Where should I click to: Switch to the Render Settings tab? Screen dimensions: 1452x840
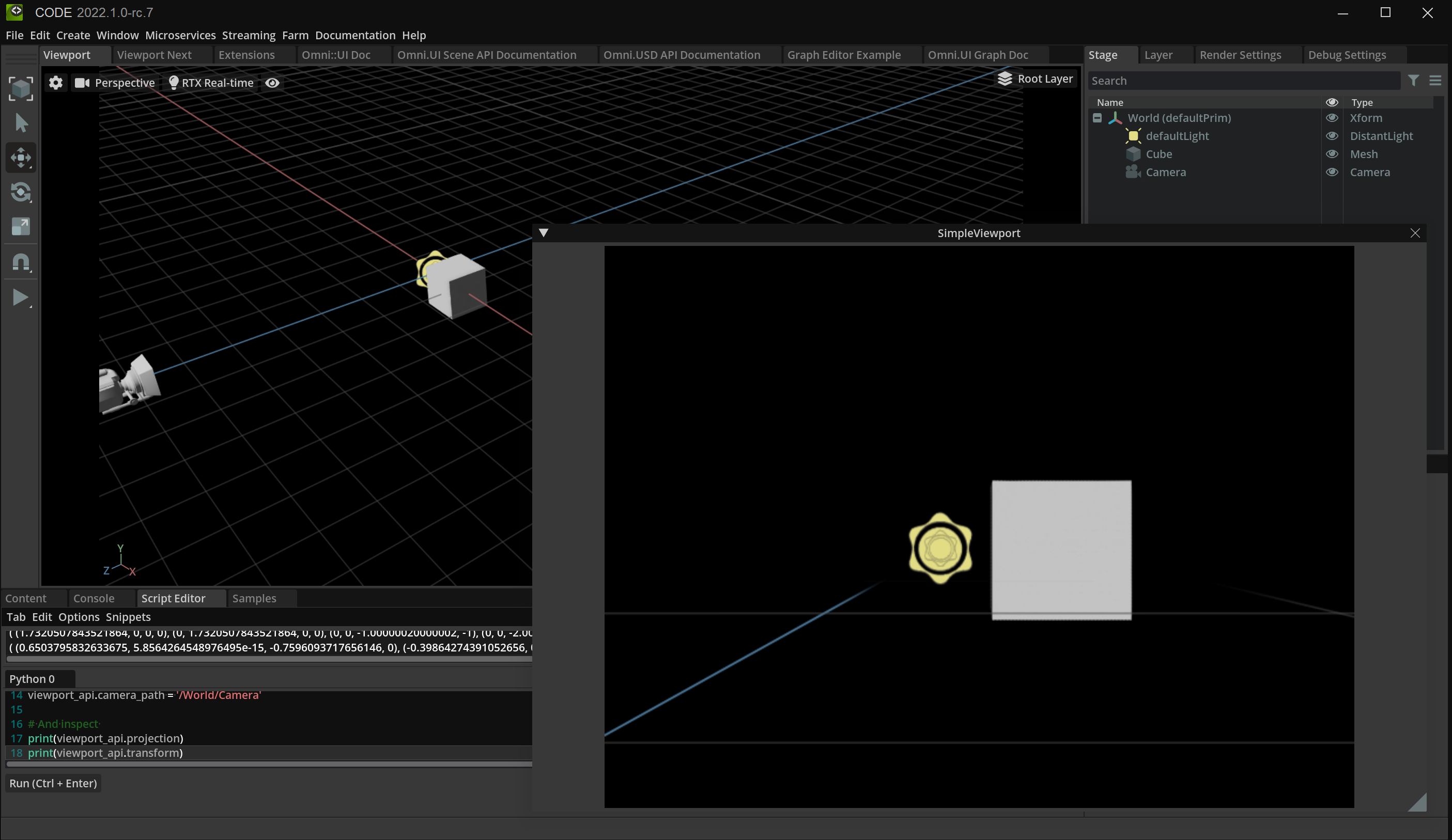coord(1240,55)
